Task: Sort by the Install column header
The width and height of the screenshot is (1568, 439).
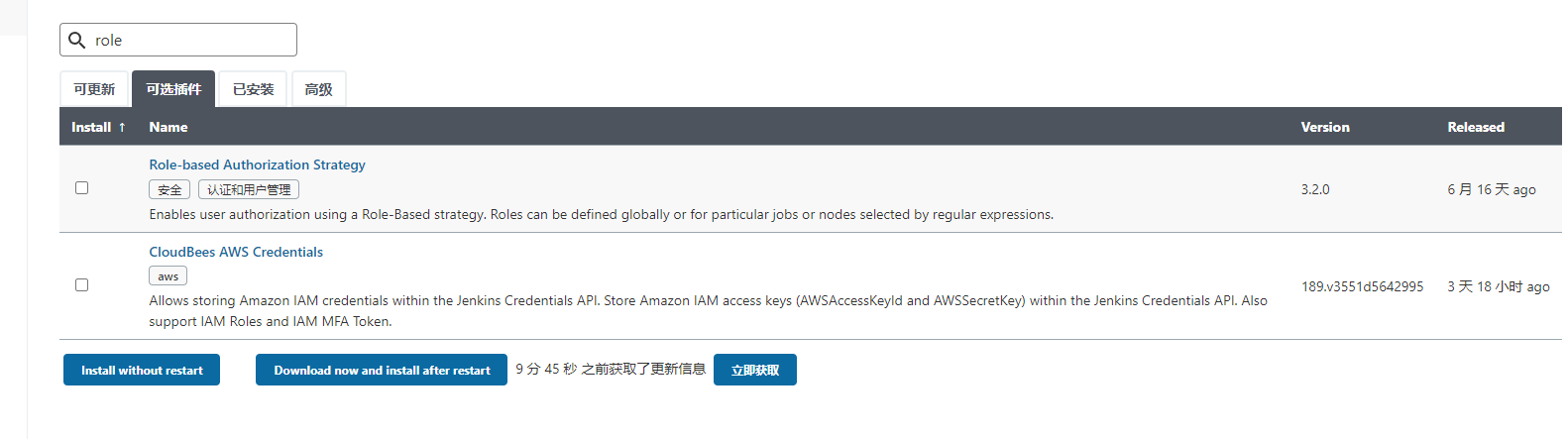Action: pyautogui.click(x=98, y=127)
